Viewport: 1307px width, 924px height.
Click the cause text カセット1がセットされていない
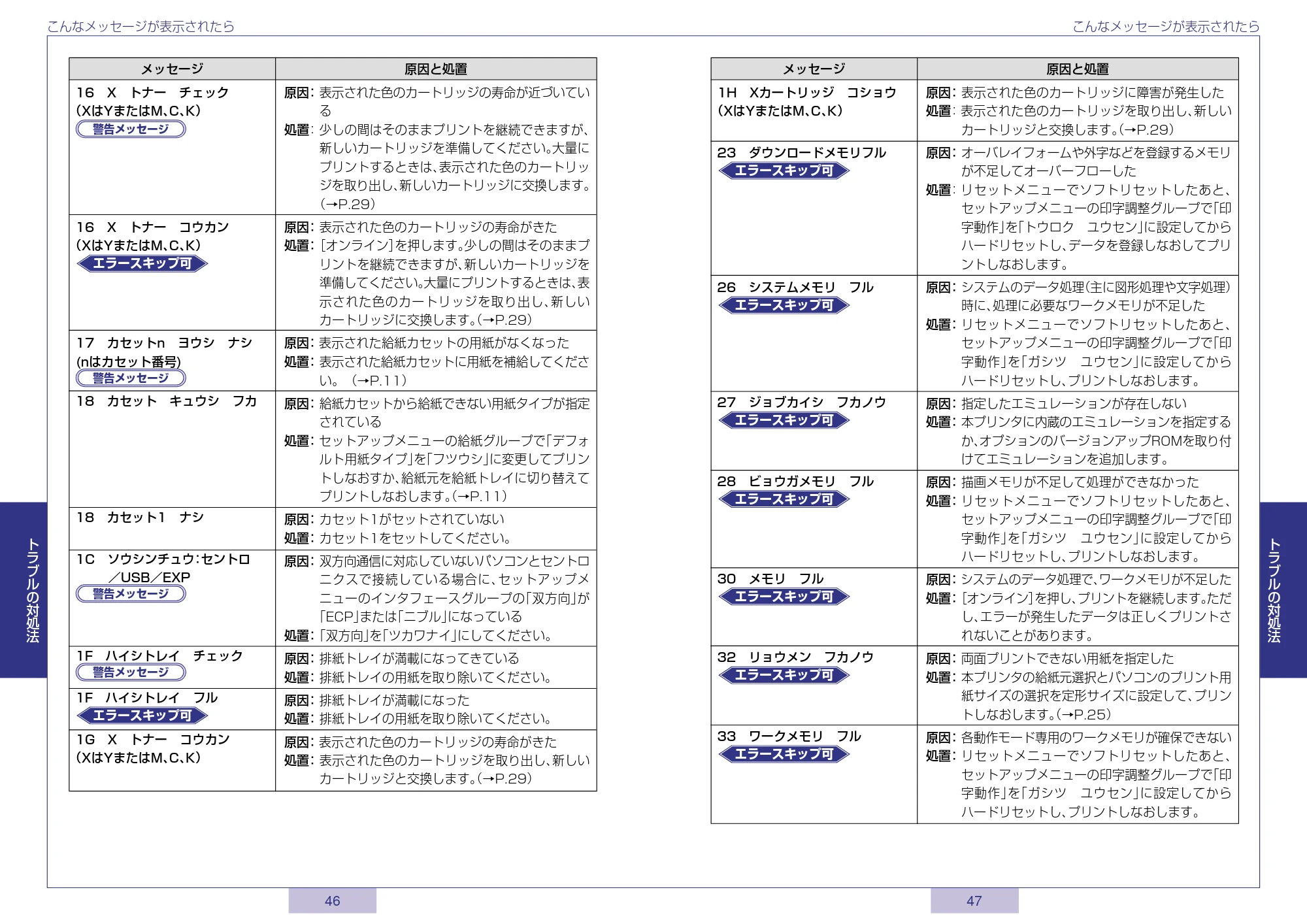click(x=412, y=519)
